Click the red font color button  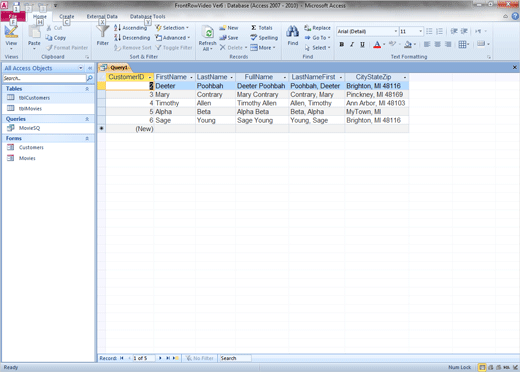(x=377, y=44)
